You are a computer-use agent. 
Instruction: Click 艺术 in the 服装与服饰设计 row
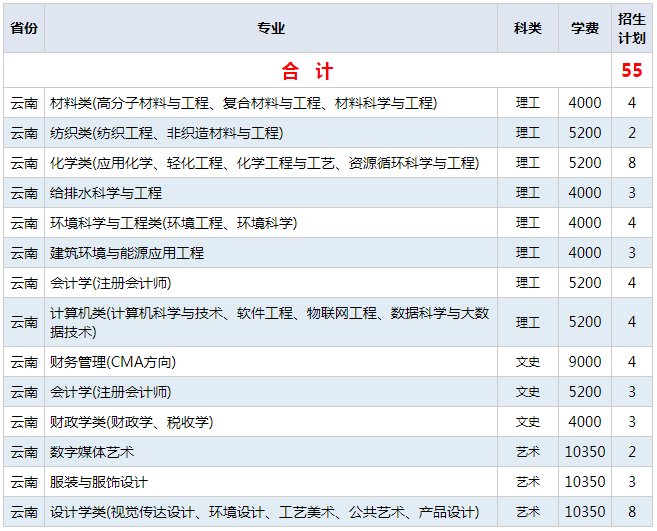528,482
